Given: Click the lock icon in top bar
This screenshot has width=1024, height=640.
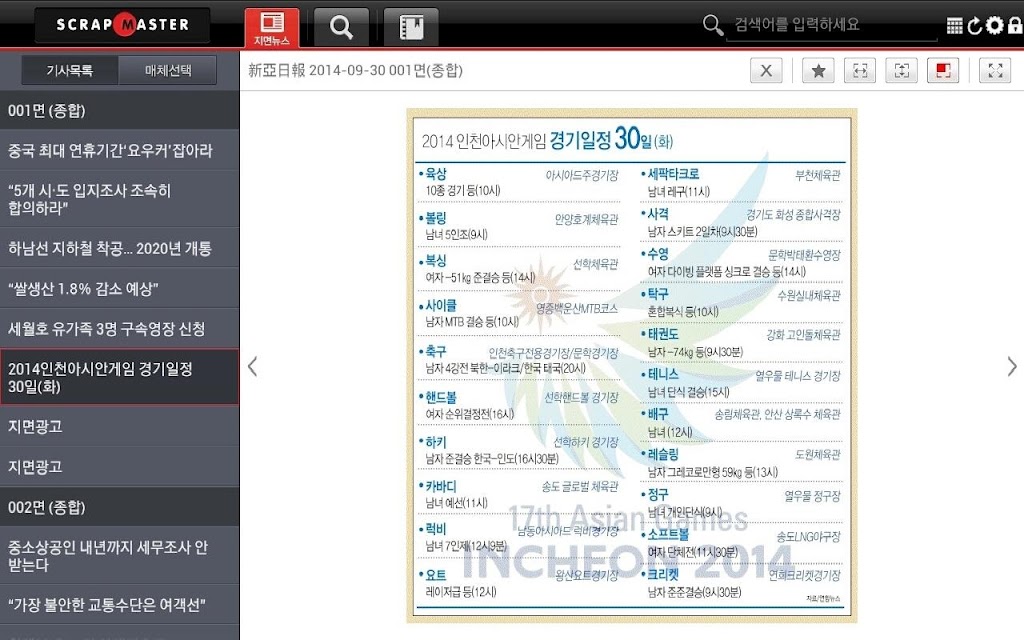Looking at the screenshot, I should 1015,25.
